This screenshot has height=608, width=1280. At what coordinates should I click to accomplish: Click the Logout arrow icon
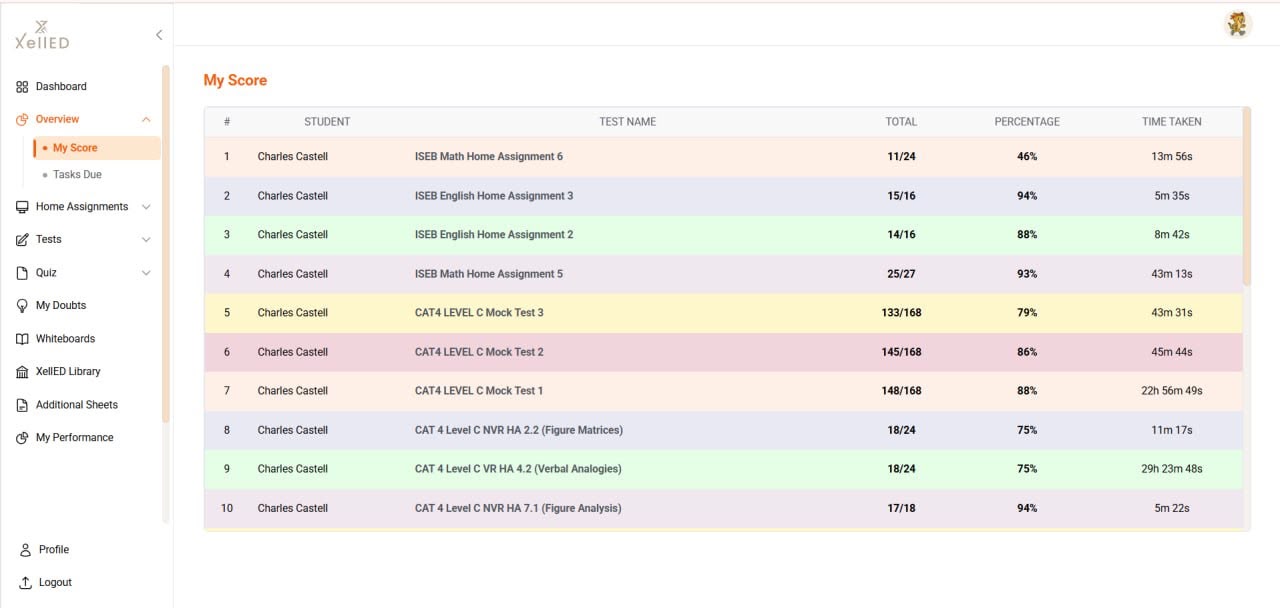25,583
